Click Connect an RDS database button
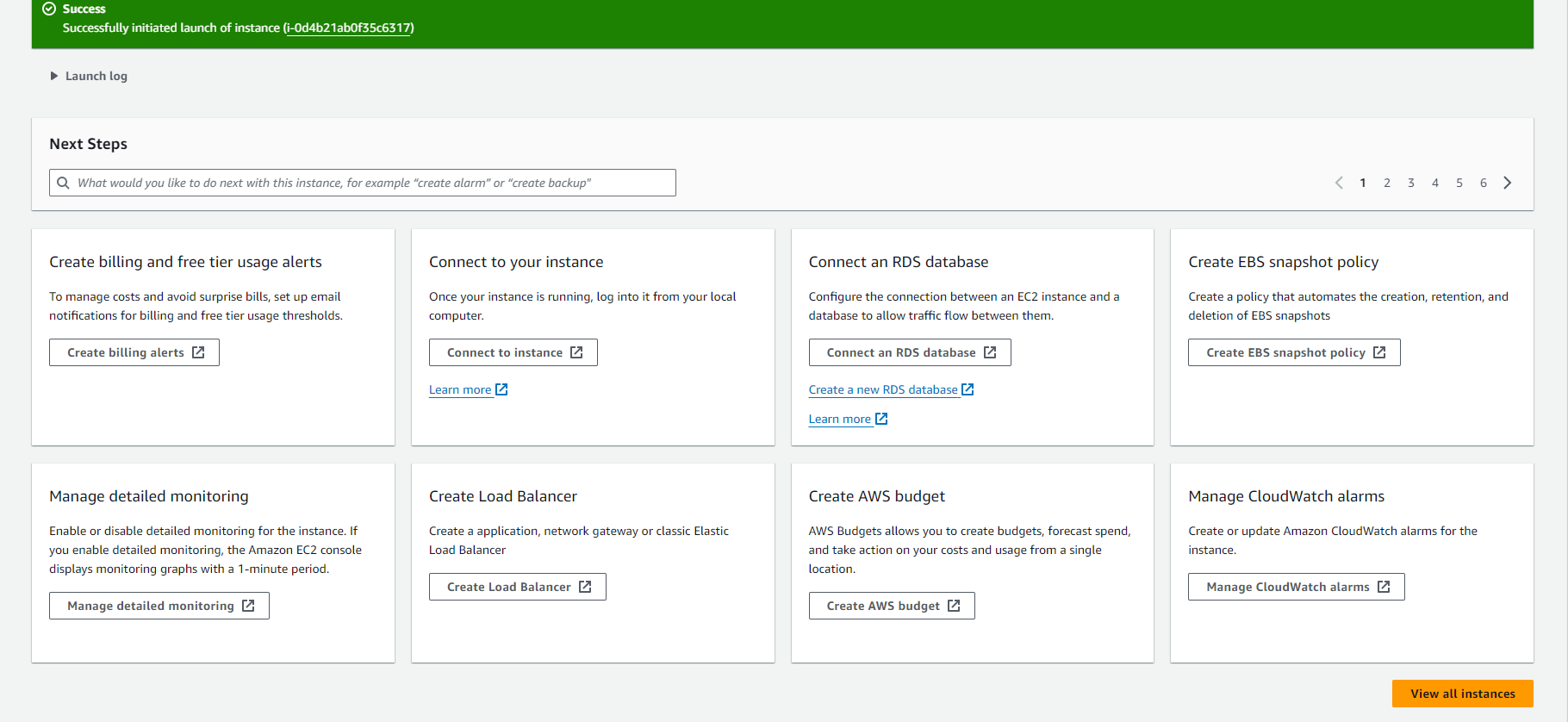Viewport: 1568px width, 722px height. coord(910,352)
